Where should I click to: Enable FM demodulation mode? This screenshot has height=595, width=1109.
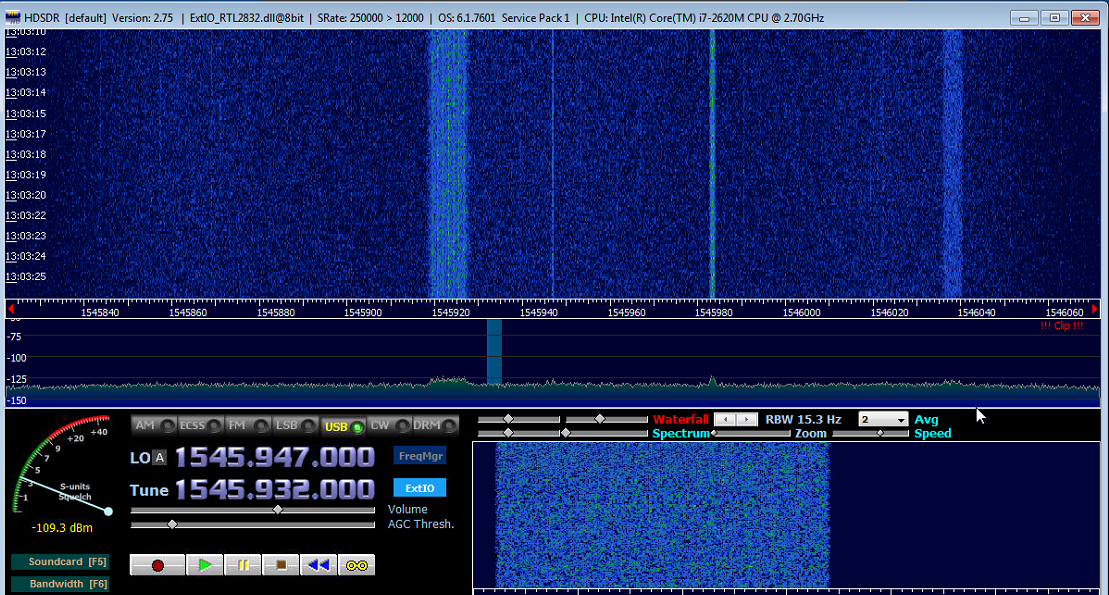(243, 426)
